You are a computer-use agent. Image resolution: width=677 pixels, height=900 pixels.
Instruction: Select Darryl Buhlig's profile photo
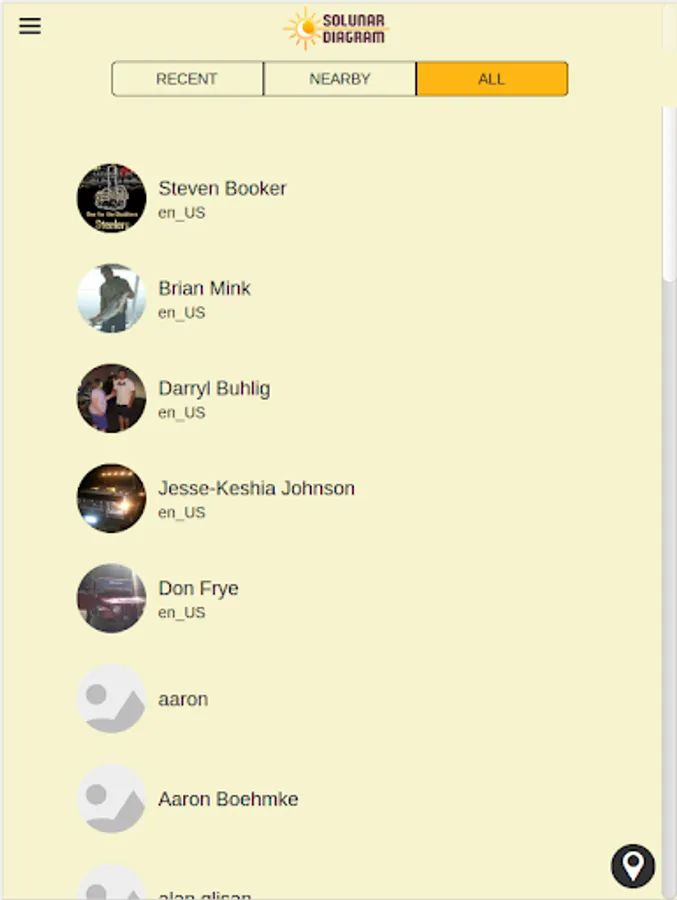[111, 398]
